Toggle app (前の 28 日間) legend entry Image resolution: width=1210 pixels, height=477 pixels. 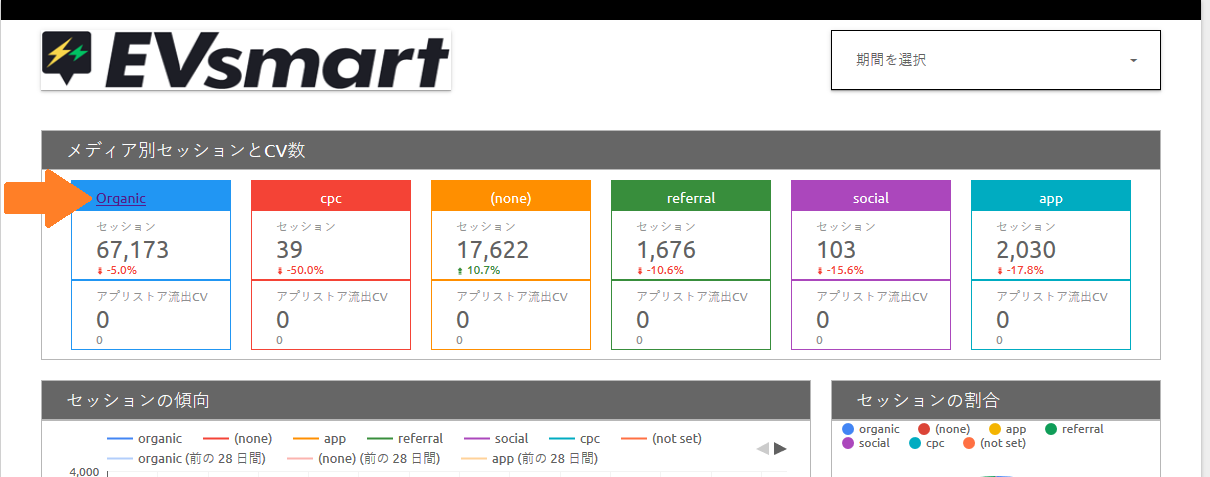(x=529, y=458)
